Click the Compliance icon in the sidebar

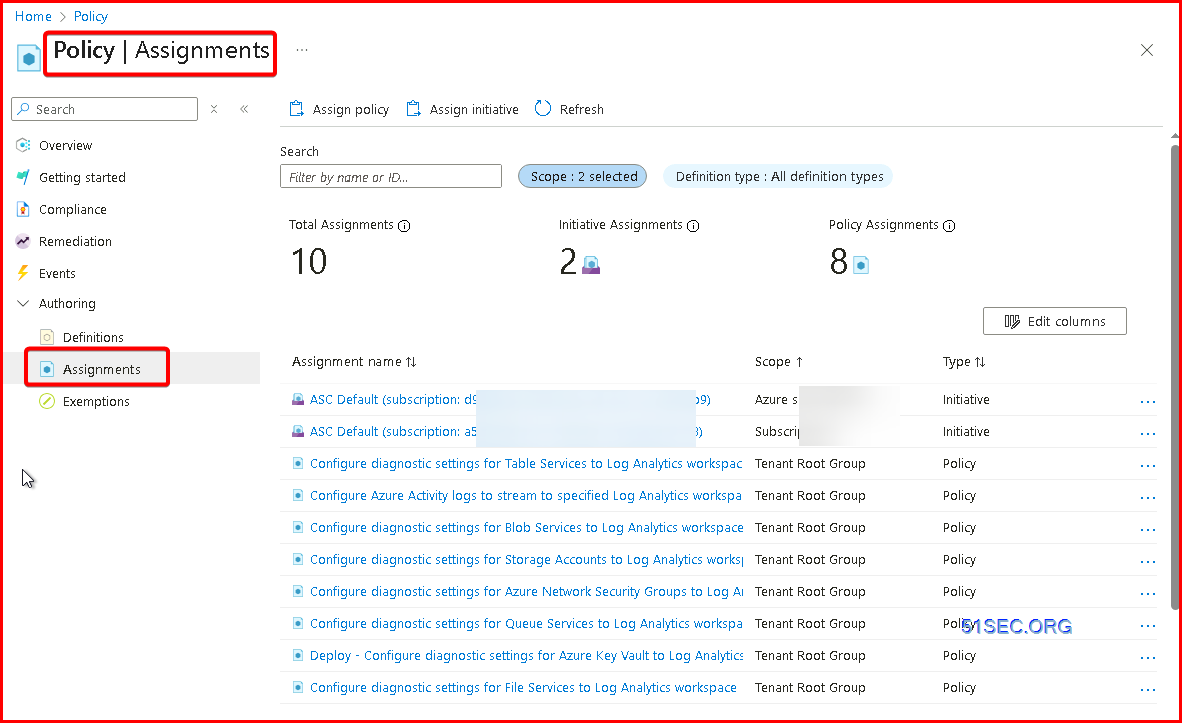23,209
